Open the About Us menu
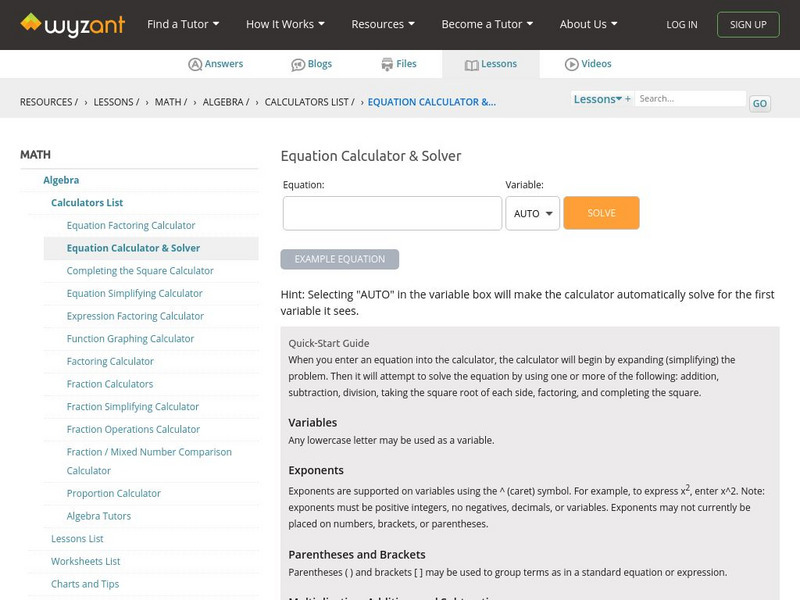The image size is (800, 600). point(588,24)
